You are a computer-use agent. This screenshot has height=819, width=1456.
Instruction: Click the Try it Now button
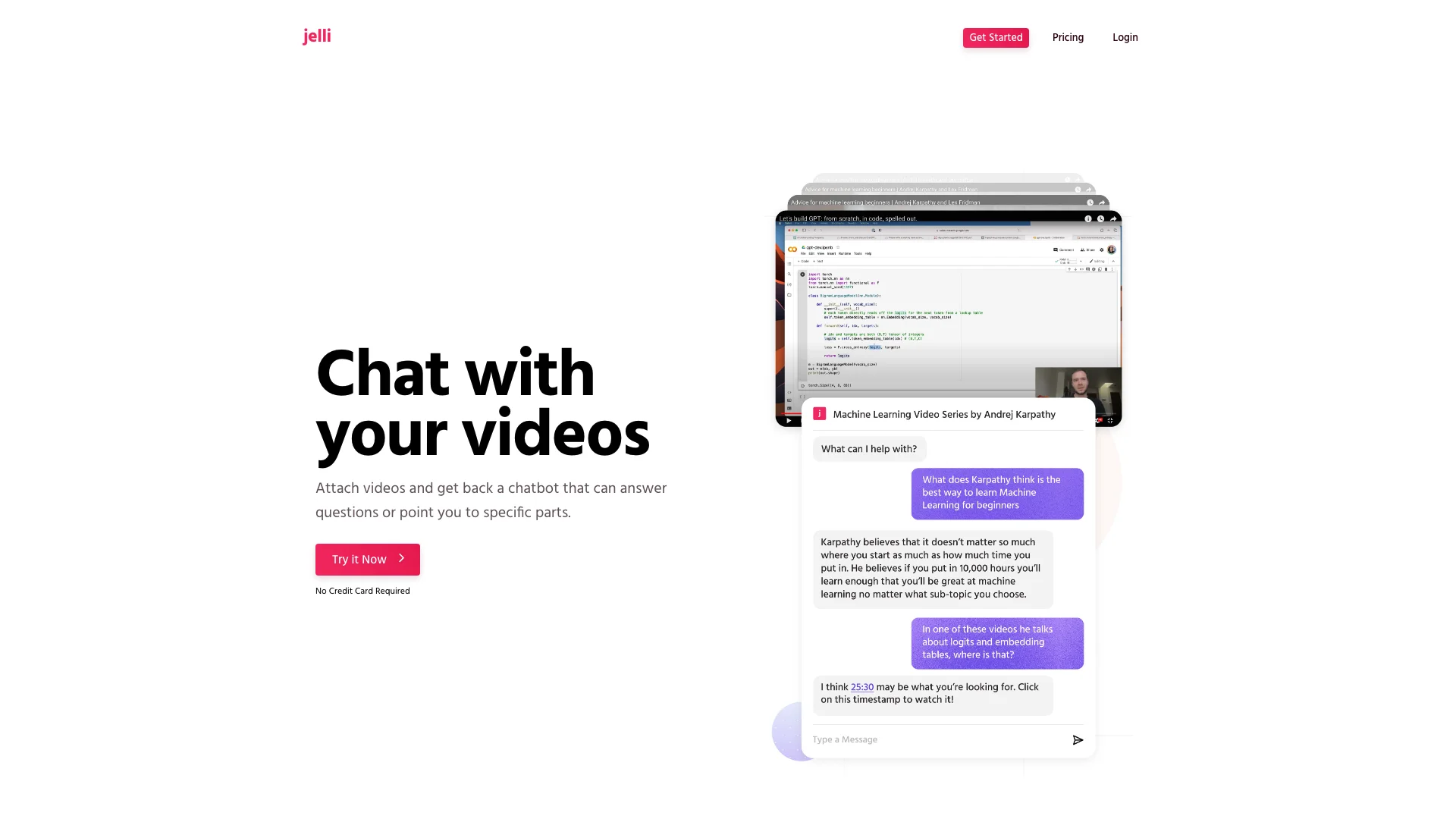pos(367,559)
